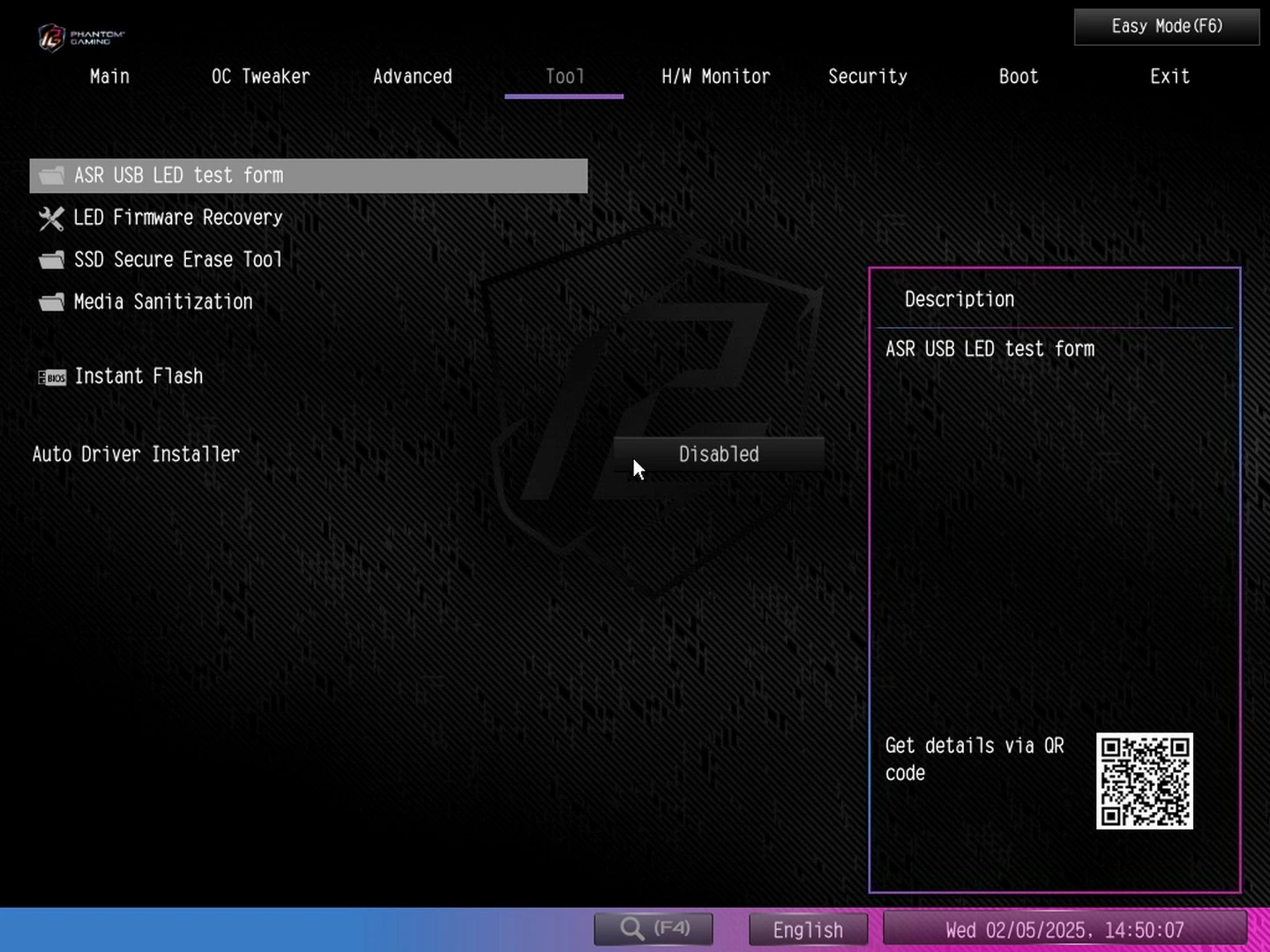Image resolution: width=1270 pixels, height=952 pixels.
Task: Click the QR code image
Action: coord(1144,781)
